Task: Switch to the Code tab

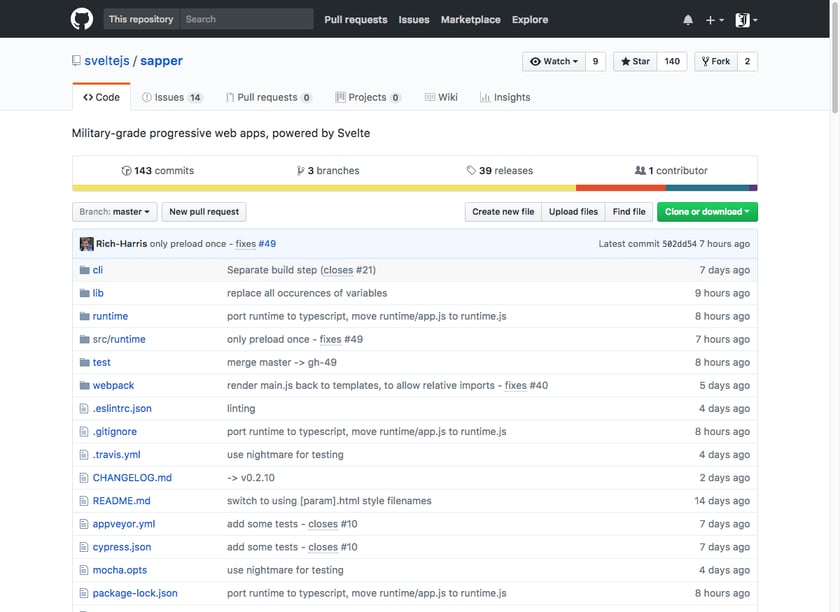Action: pyautogui.click(x=101, y=97)
